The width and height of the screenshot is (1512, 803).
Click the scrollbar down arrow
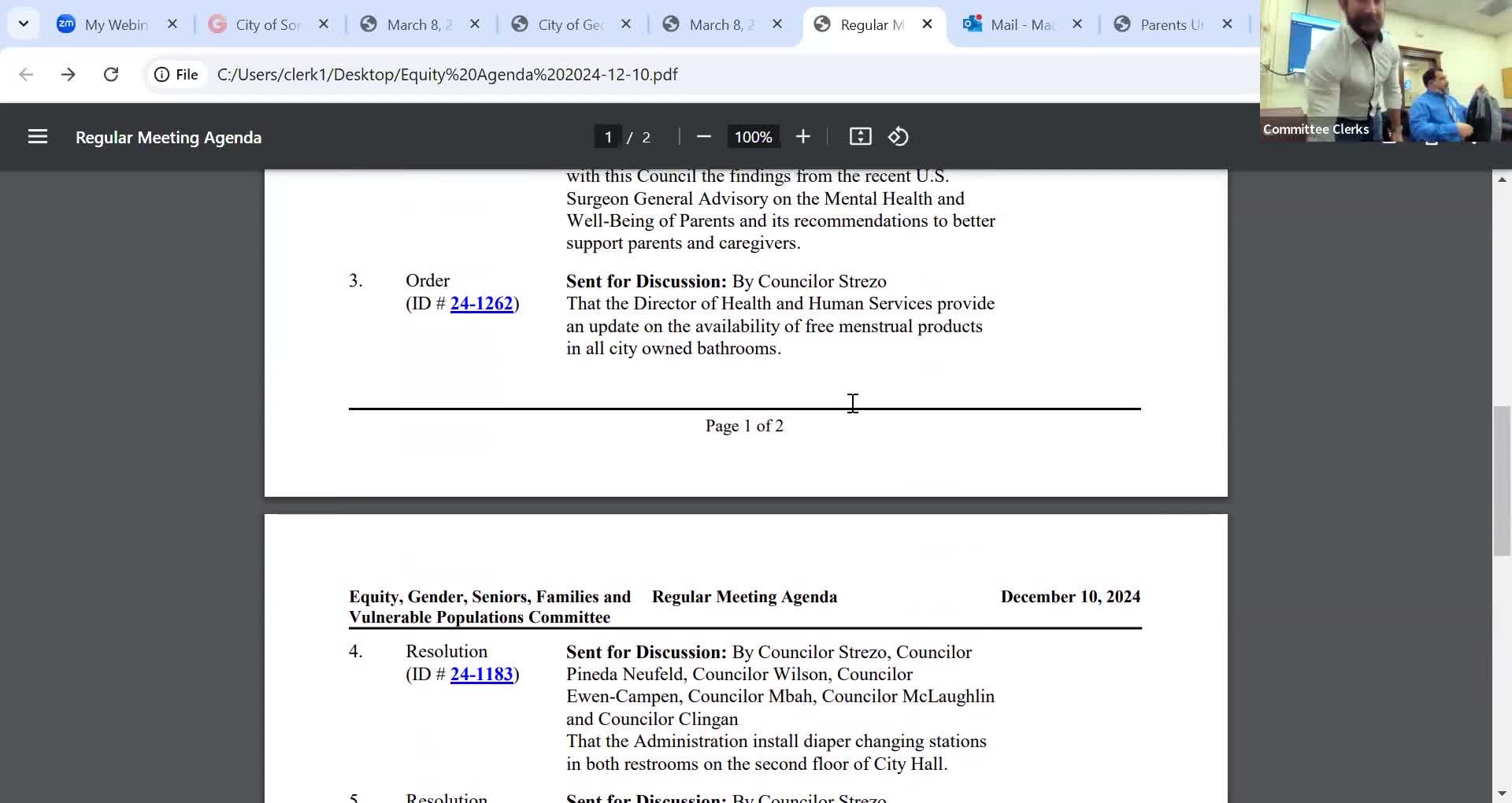(1502, 794)
